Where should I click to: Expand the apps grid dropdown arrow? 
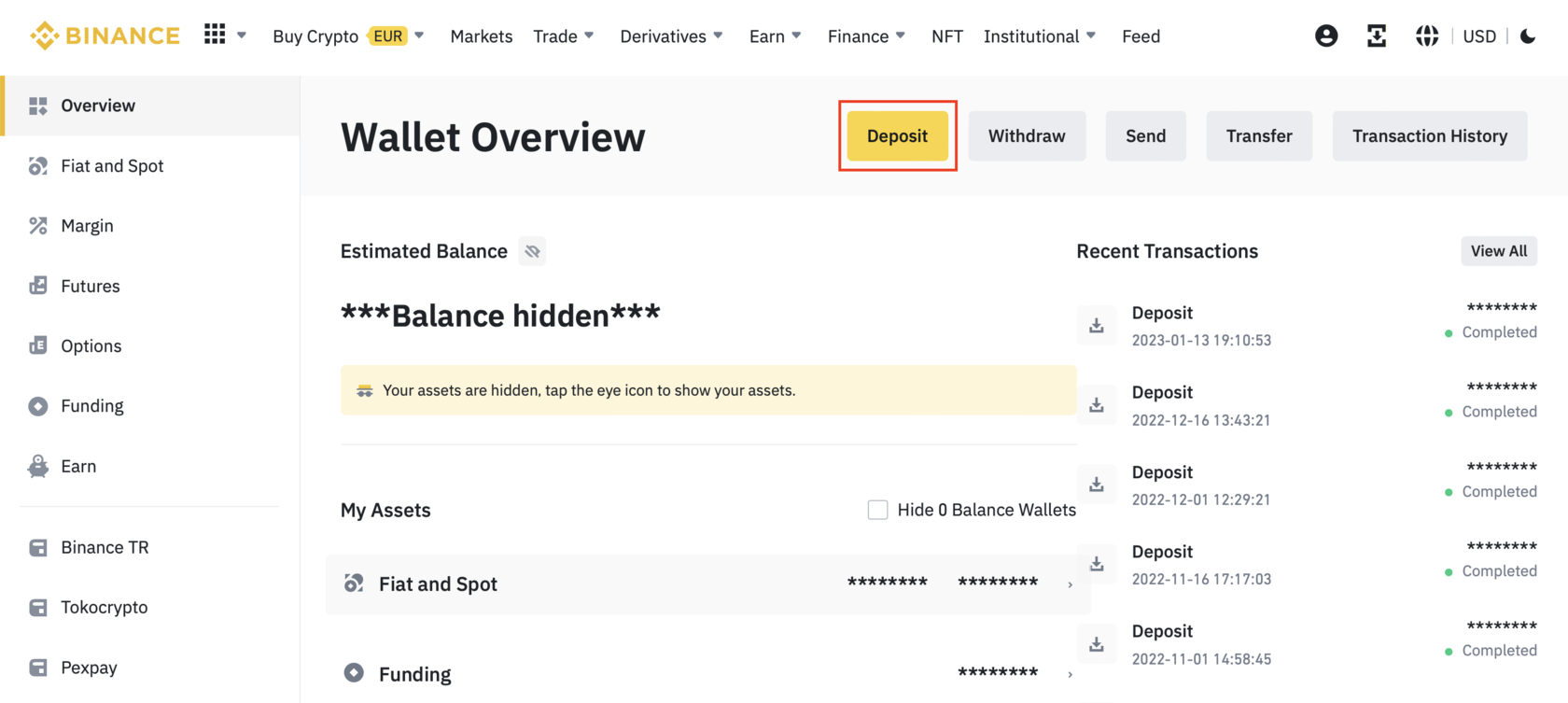pyautogui.click(x=242, y=35)
